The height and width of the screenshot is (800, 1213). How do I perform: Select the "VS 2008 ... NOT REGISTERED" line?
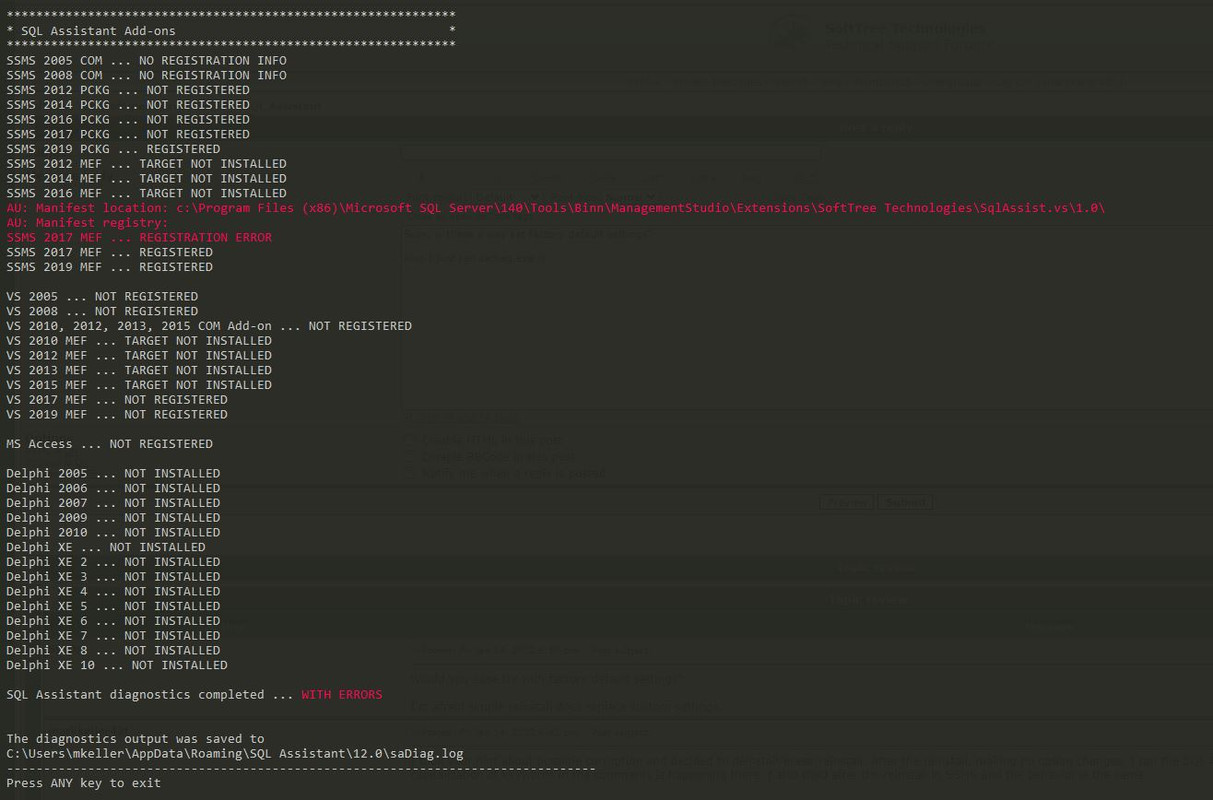[102, 311]
